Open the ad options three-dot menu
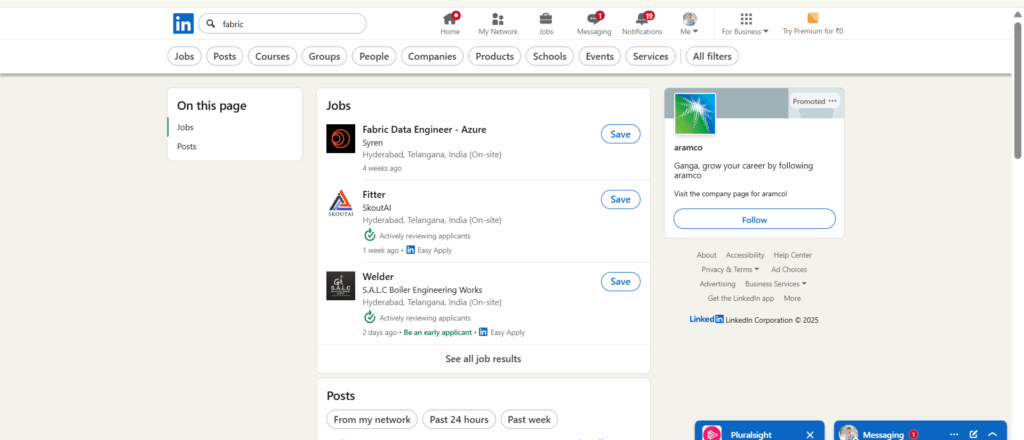1024x440 pixels. pyautogui.click(x=832, y=101)
